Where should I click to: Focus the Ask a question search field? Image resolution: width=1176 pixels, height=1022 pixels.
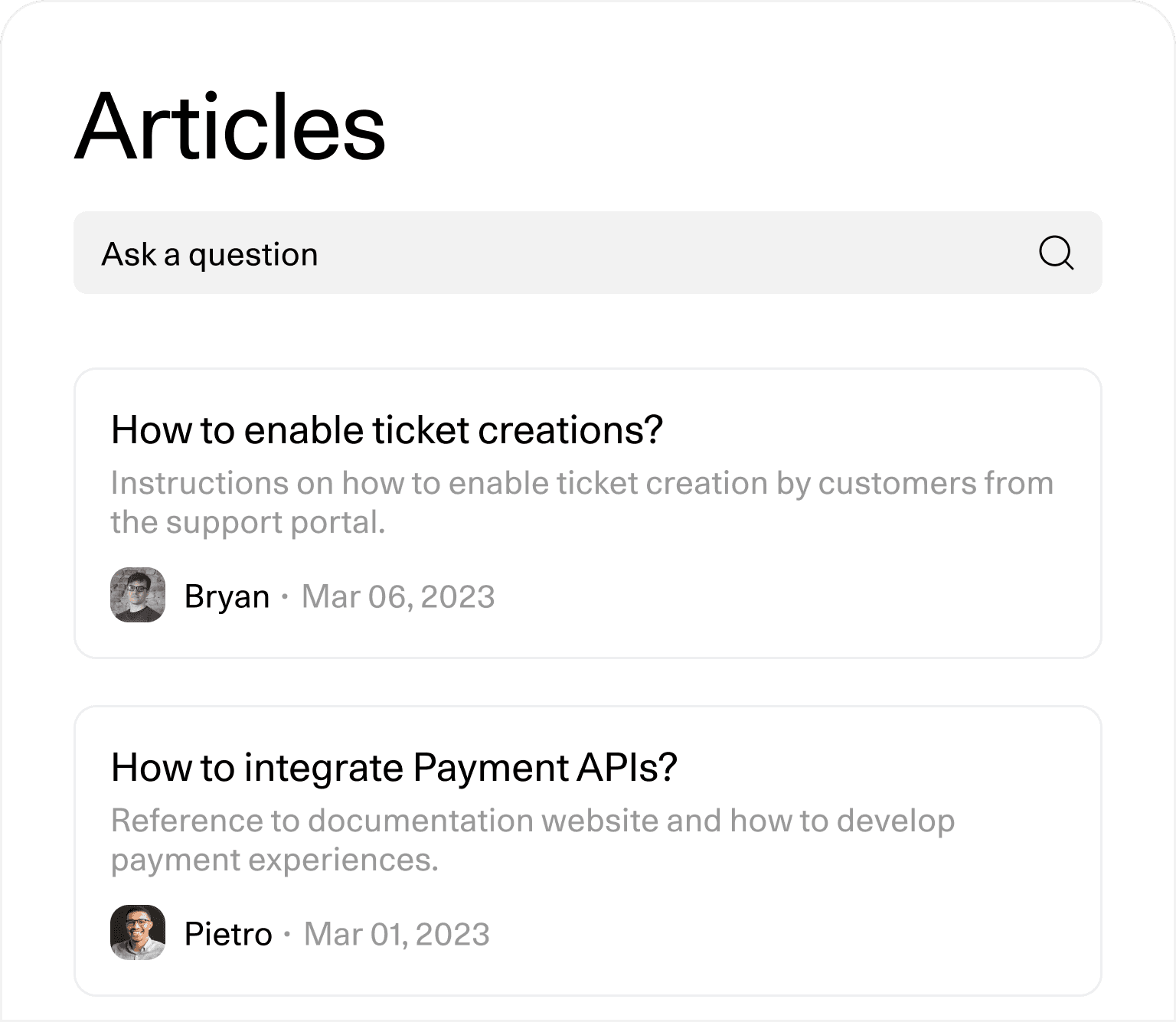point(588,253)
